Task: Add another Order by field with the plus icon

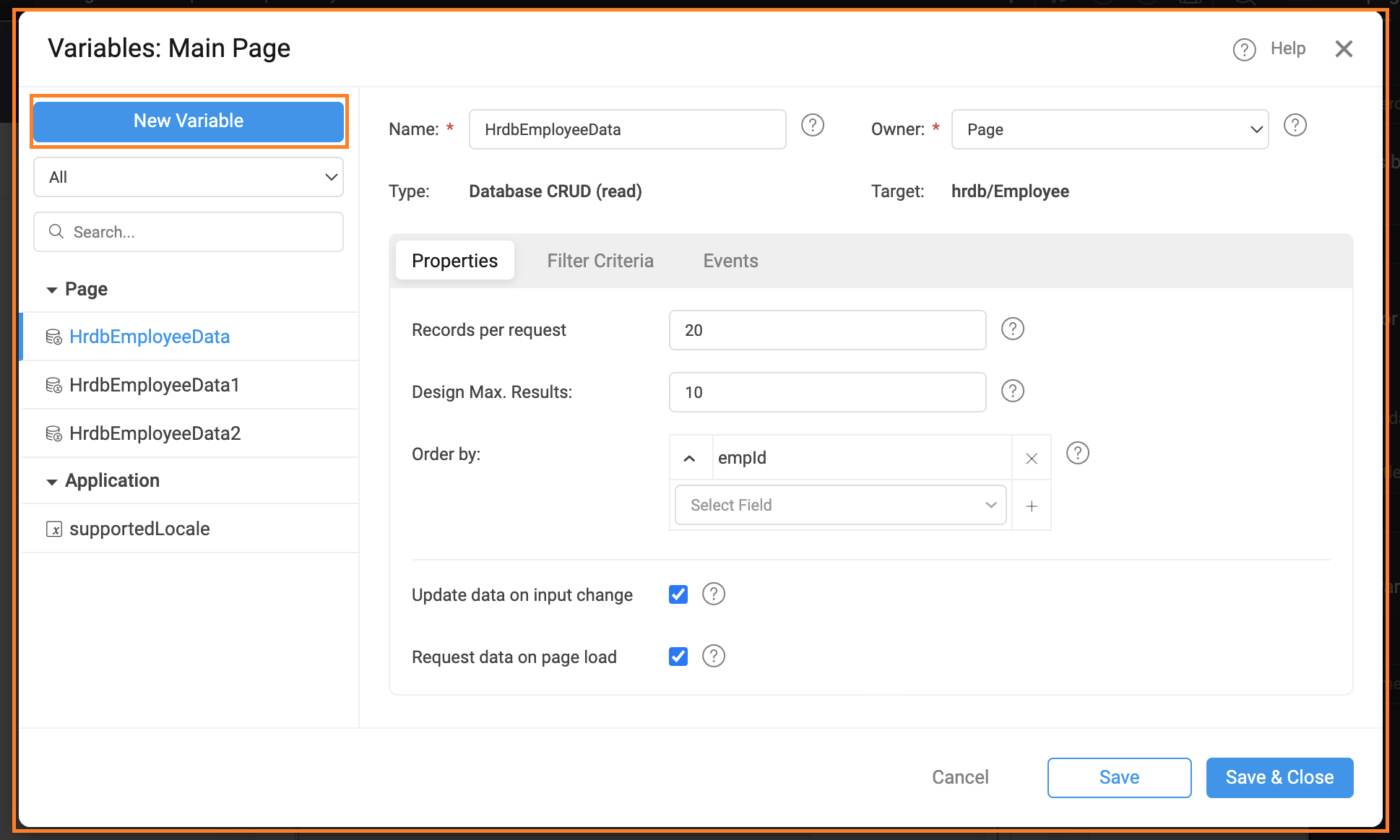Action: (1031, 506)
